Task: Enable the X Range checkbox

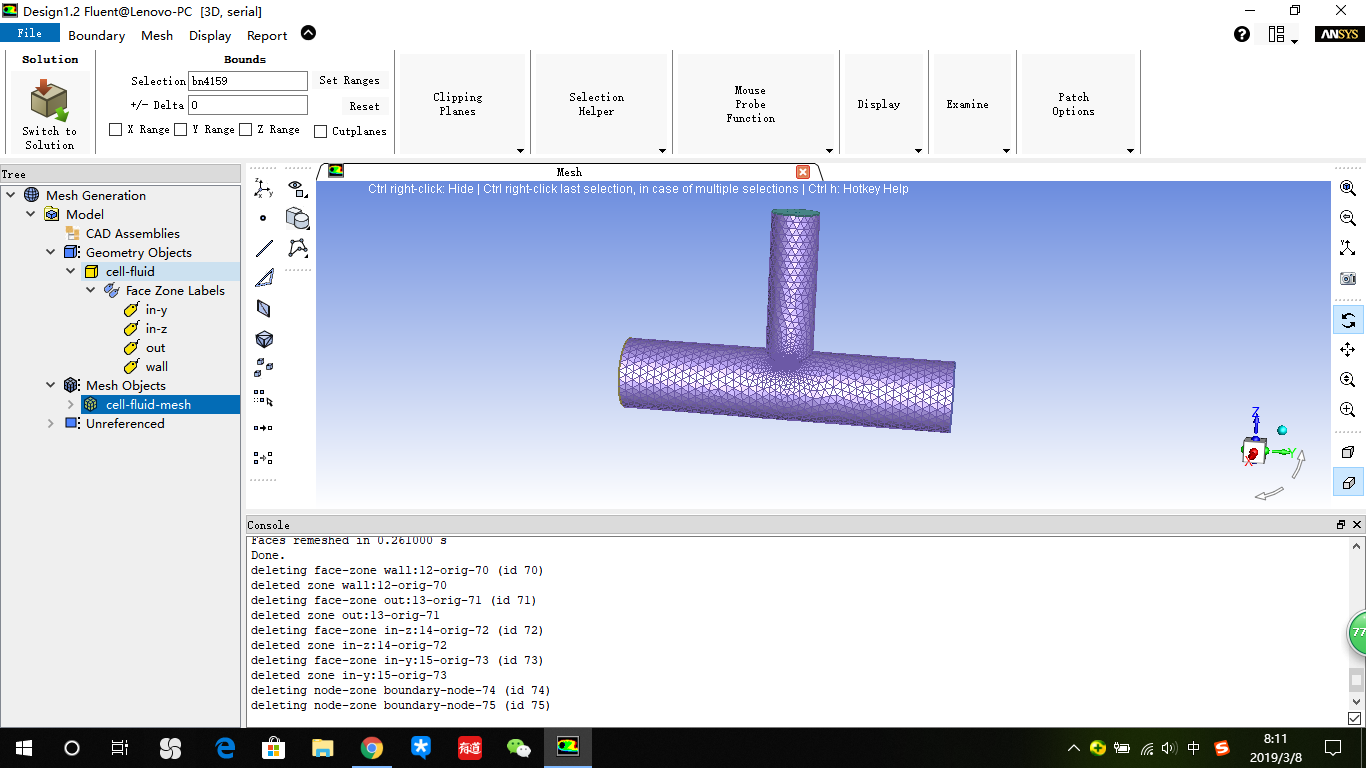Action: [115, 129]
